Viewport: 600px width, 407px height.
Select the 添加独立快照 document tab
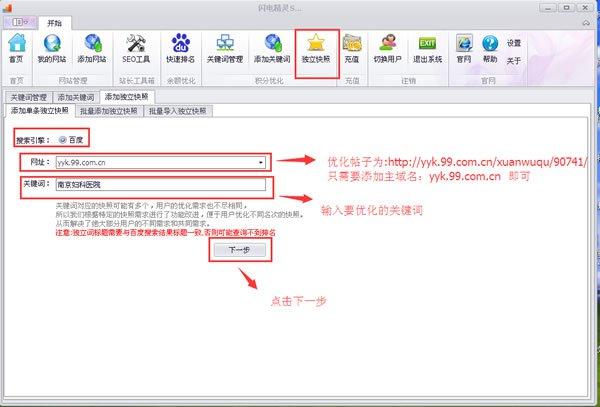pyautogui.click(x=127, y=96)
